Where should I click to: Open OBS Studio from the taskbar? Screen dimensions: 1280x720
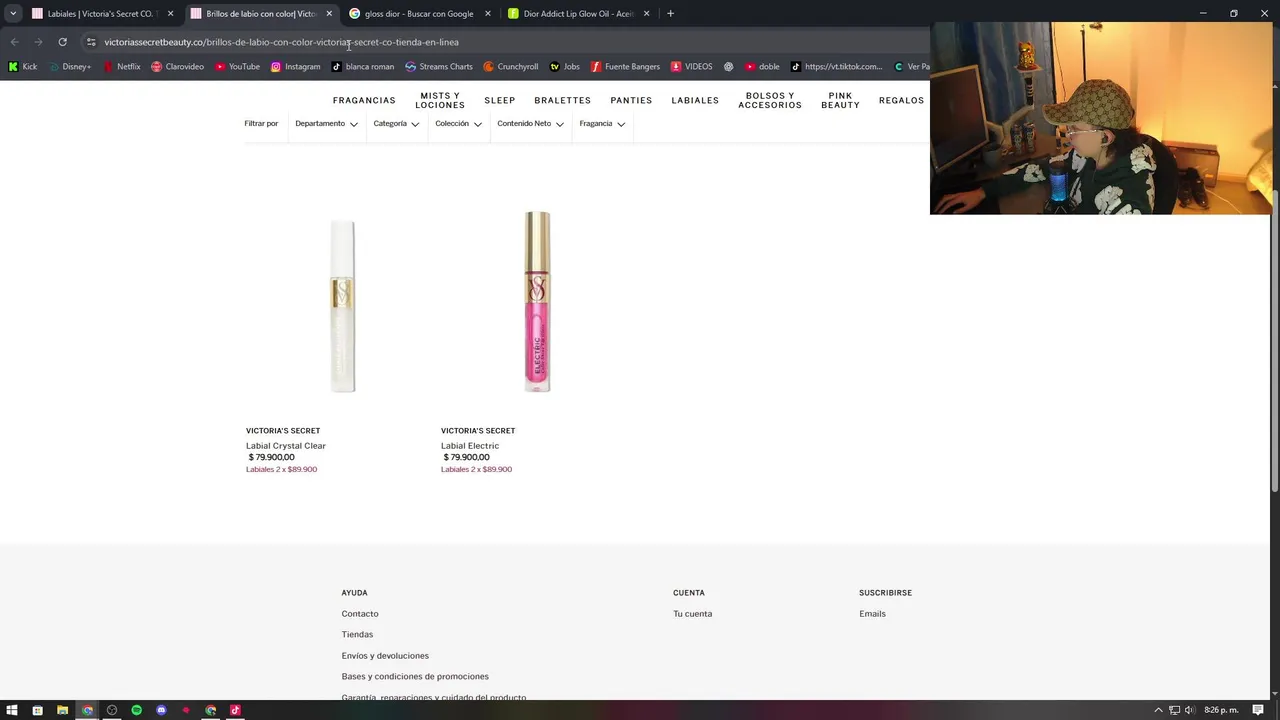(x=112, y=710)
